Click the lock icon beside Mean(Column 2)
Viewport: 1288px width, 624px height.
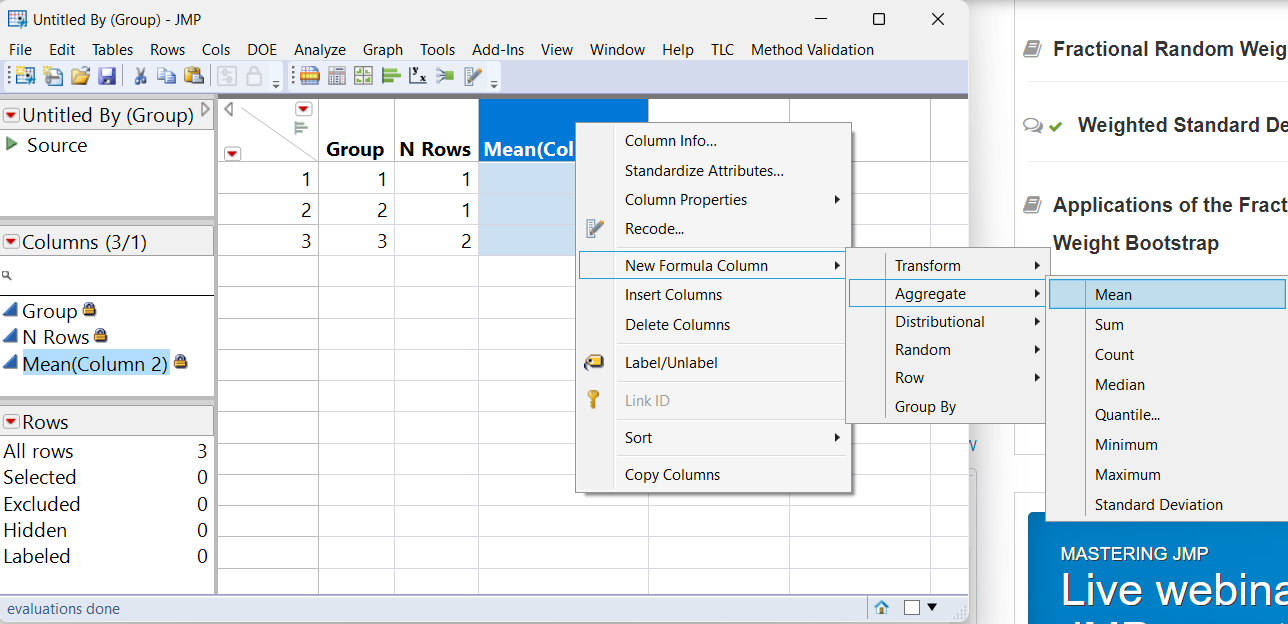click(x=180, y=362)
